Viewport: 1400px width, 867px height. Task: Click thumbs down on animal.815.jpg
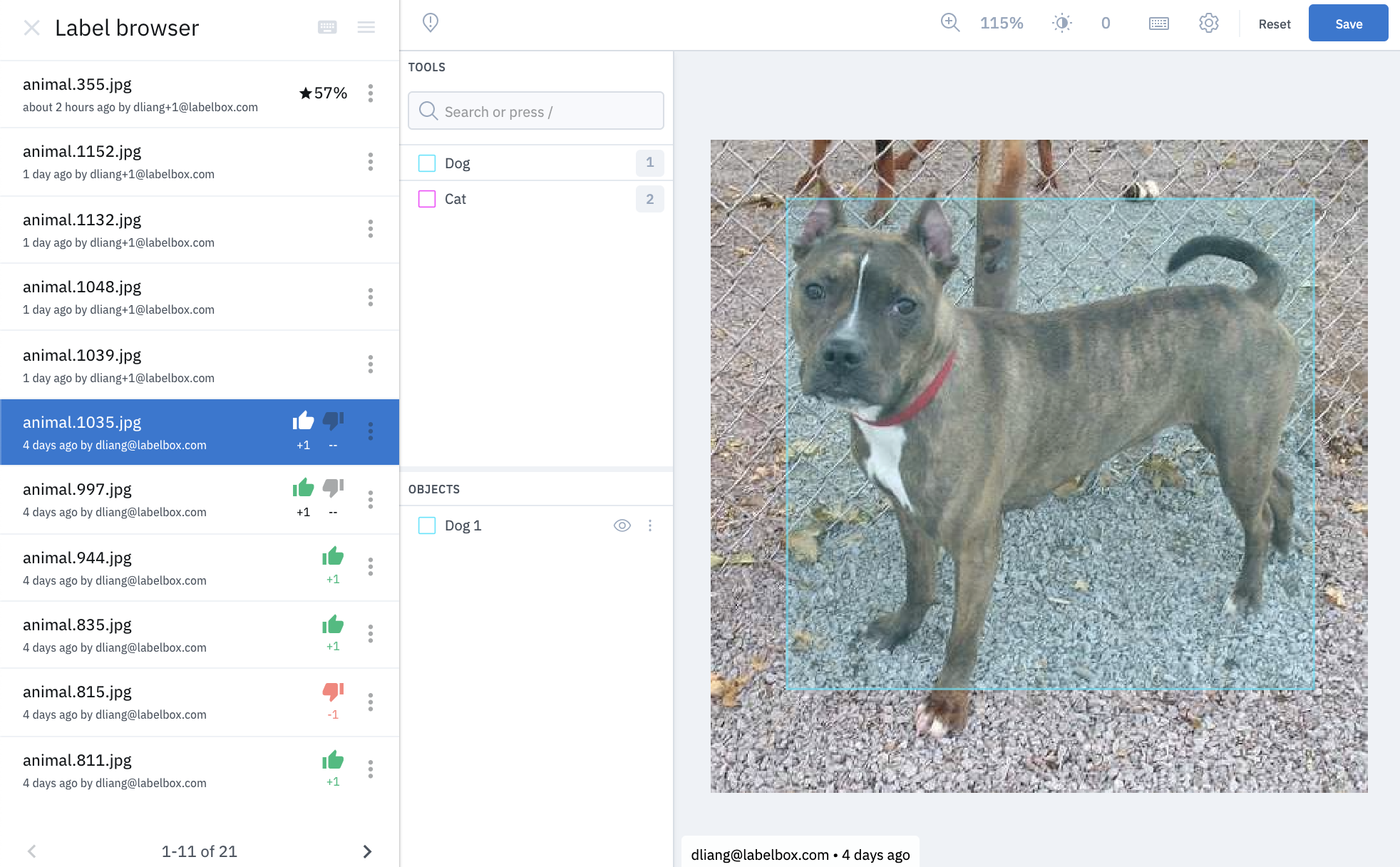coord(333,692)
